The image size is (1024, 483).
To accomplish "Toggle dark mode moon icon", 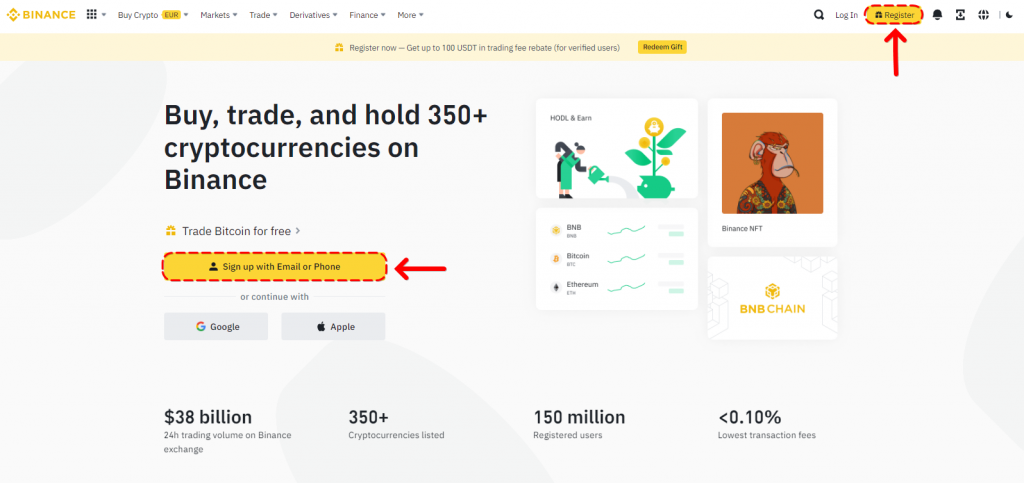I will (1008, 15).
